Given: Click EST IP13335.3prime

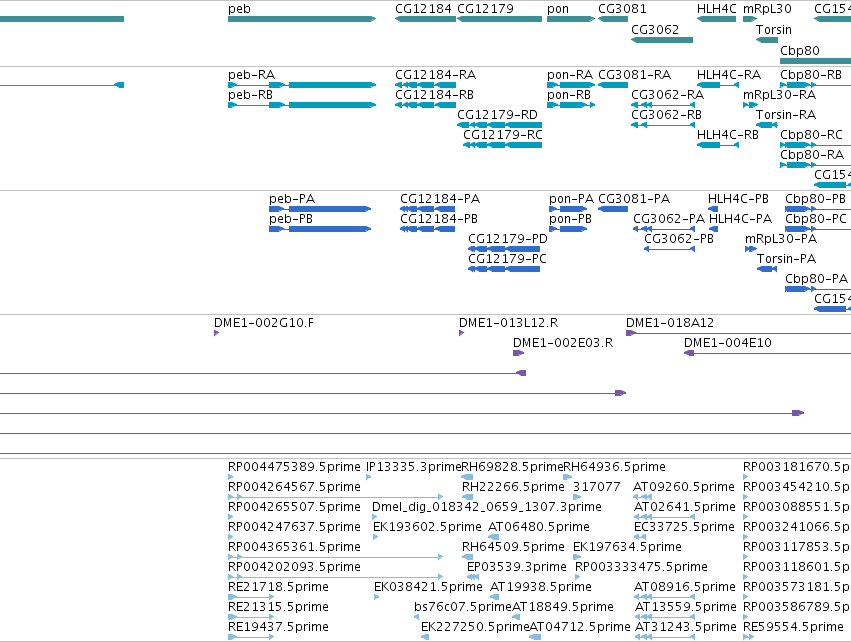Looking at the screenshot, I should pyautogui.click(x=369, y=477).
